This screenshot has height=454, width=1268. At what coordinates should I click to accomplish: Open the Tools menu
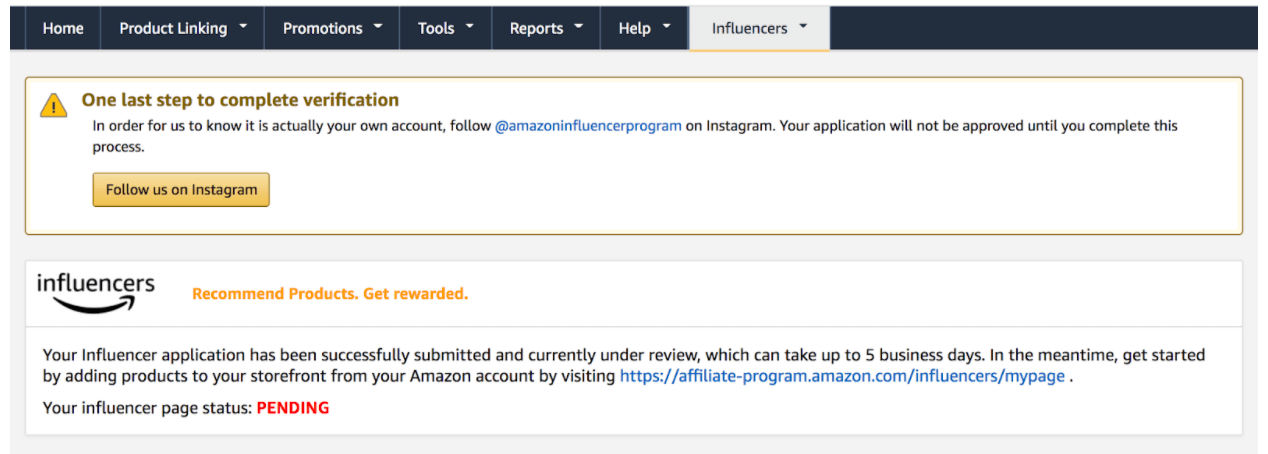446,28
